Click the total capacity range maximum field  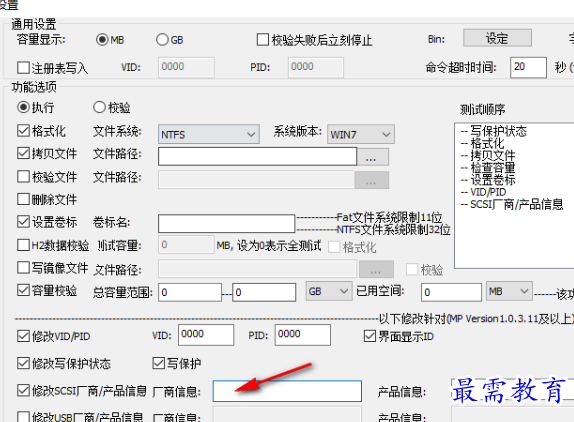[x=264, y=292]
